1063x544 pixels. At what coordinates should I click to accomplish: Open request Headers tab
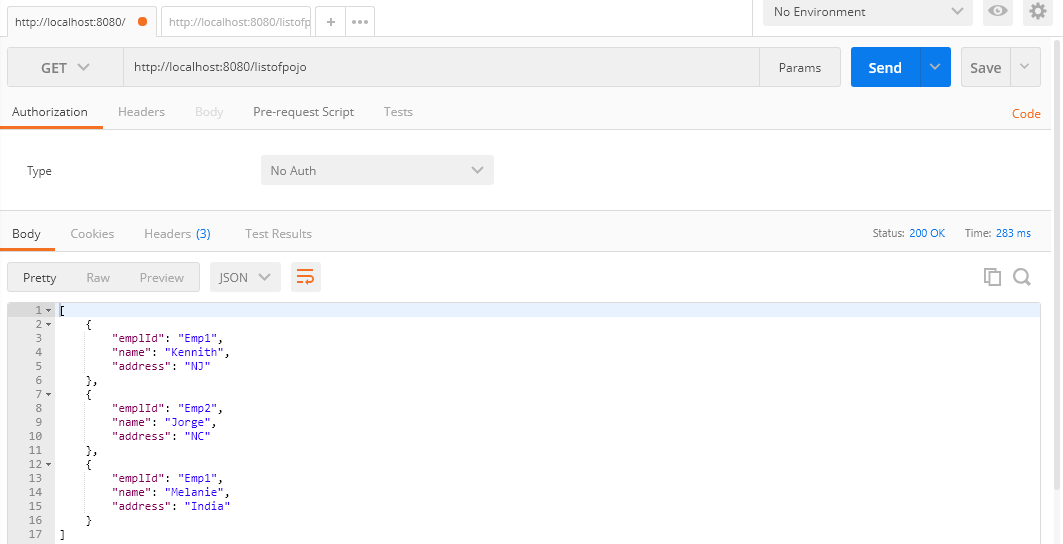(141, 112)
